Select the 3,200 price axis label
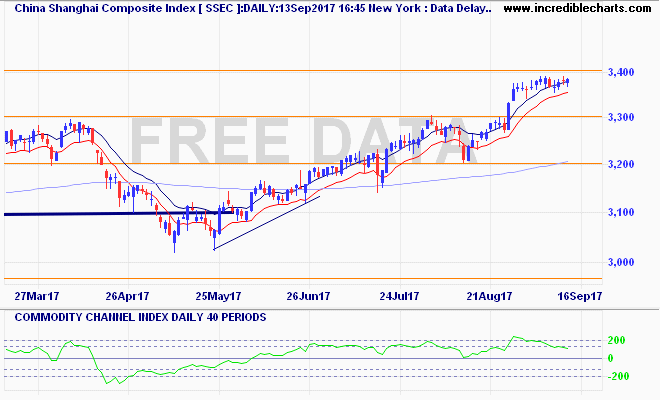This screenshot has width=660, height=400. 621,164
